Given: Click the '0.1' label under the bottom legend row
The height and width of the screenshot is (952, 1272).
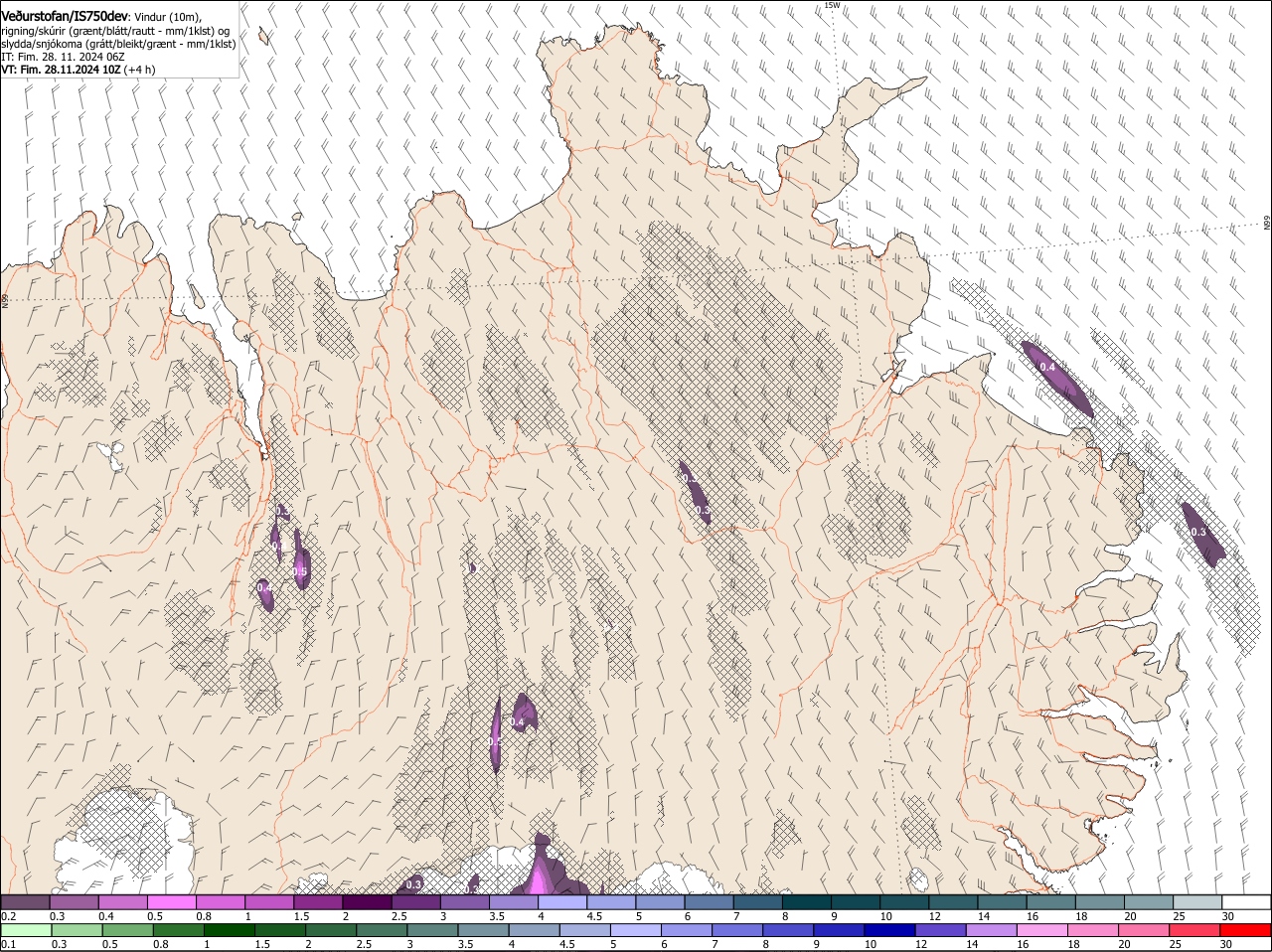Looking at the screenshot, I should [8, 944].
